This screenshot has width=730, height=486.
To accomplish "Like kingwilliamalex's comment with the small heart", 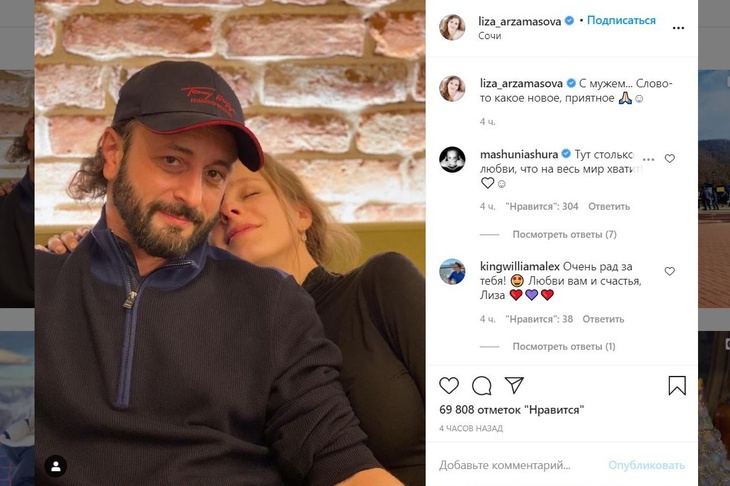I will tap(670, 271).
